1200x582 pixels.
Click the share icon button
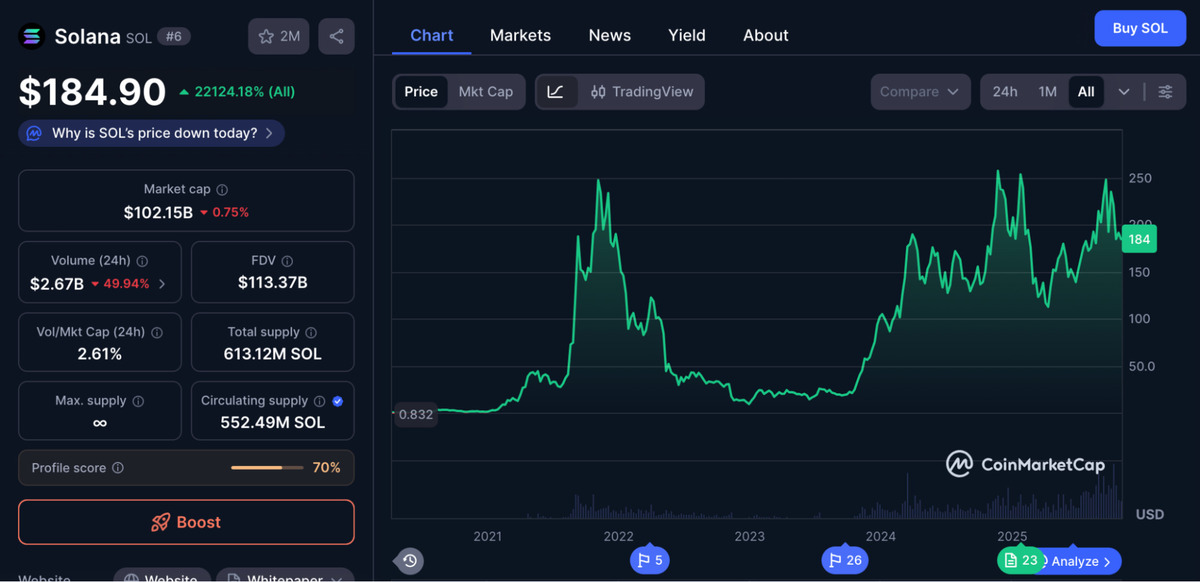[x=336, y=36]
